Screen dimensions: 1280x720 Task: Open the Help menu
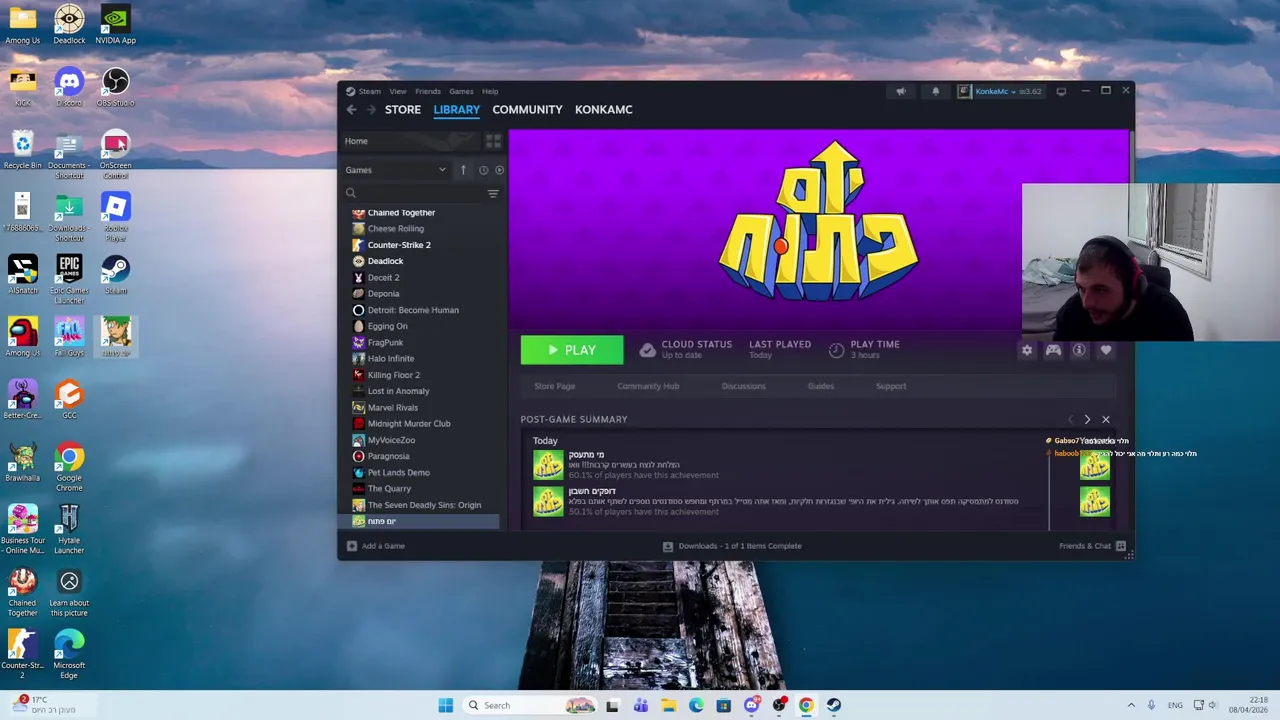point(490,91)
